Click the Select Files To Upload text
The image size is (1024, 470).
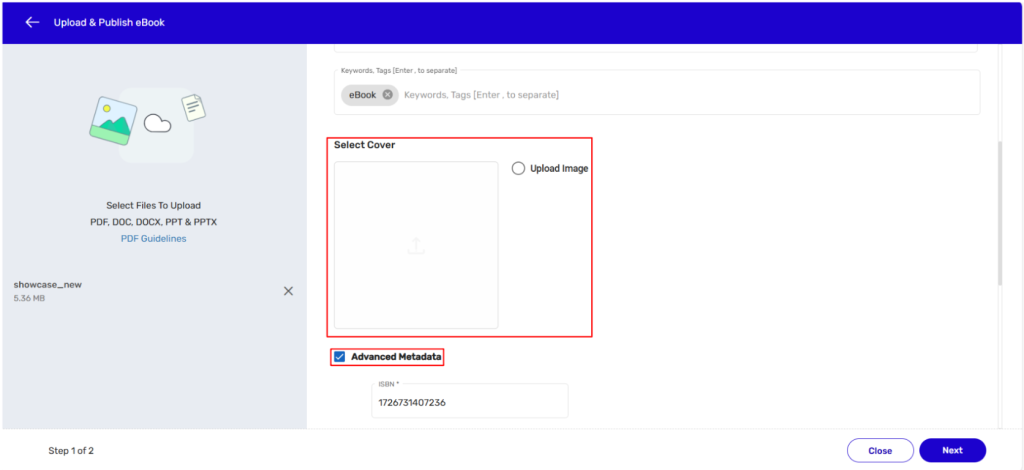(x=153, y=205)
